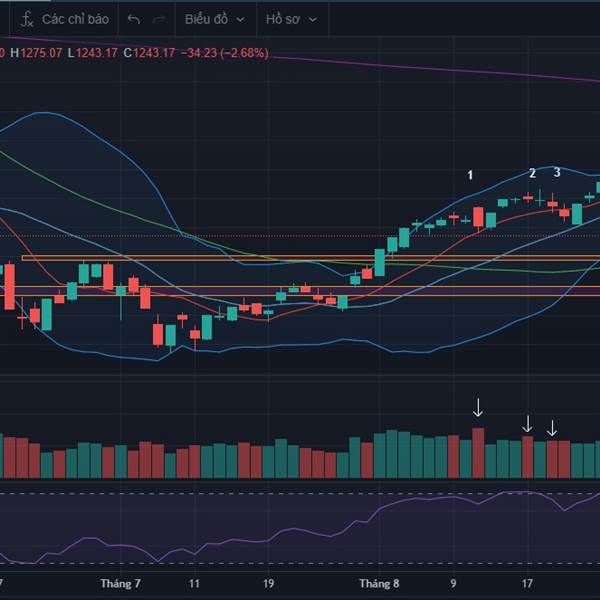Click the Biểu đồ chevron arrow
Viewport: 600px width, 600px height.
pyautogui.click(x=241, y=20)
